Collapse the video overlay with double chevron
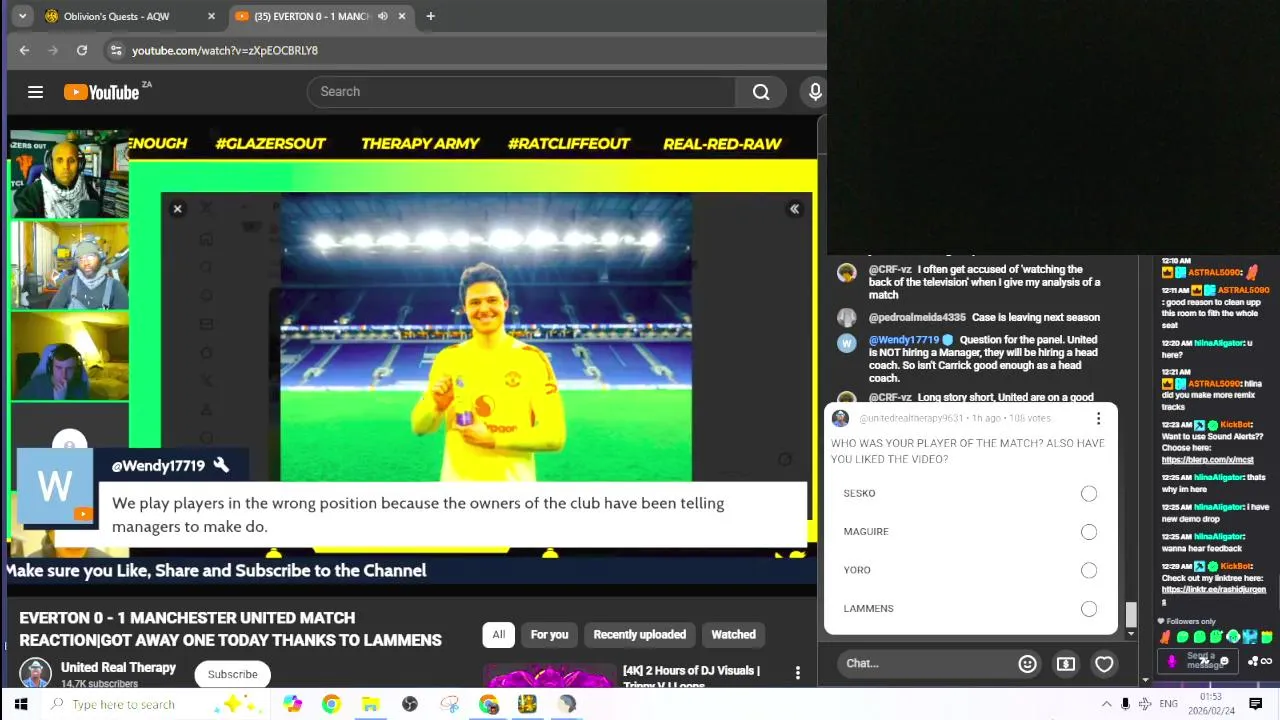This screenshot has width=1280, height=720. (x=794, y=209)
